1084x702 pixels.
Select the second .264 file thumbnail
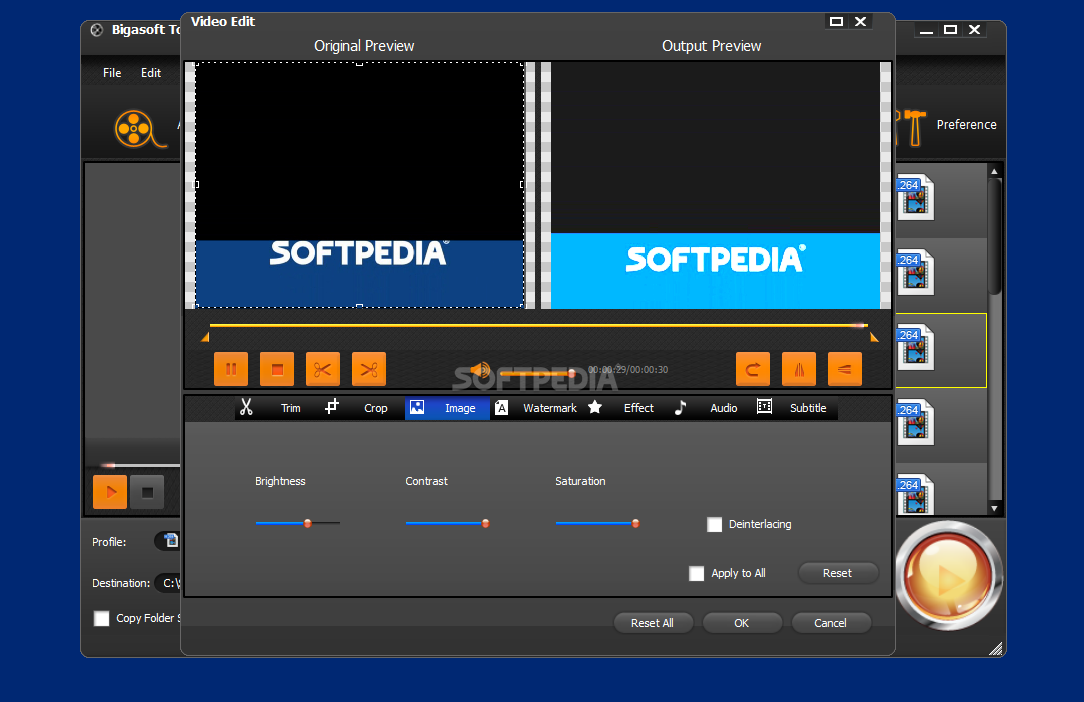(915, 273)
